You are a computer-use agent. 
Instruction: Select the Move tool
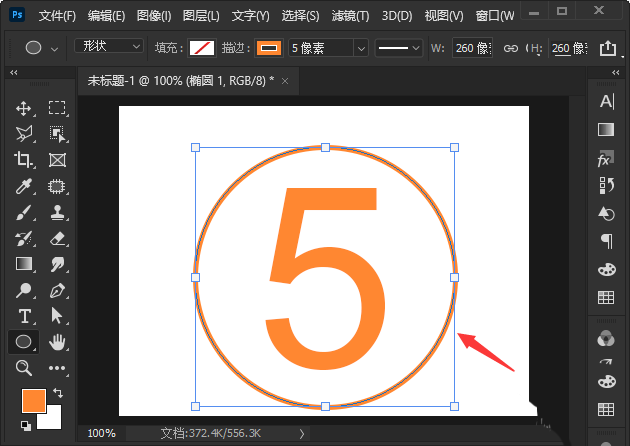tap(24, 108)
